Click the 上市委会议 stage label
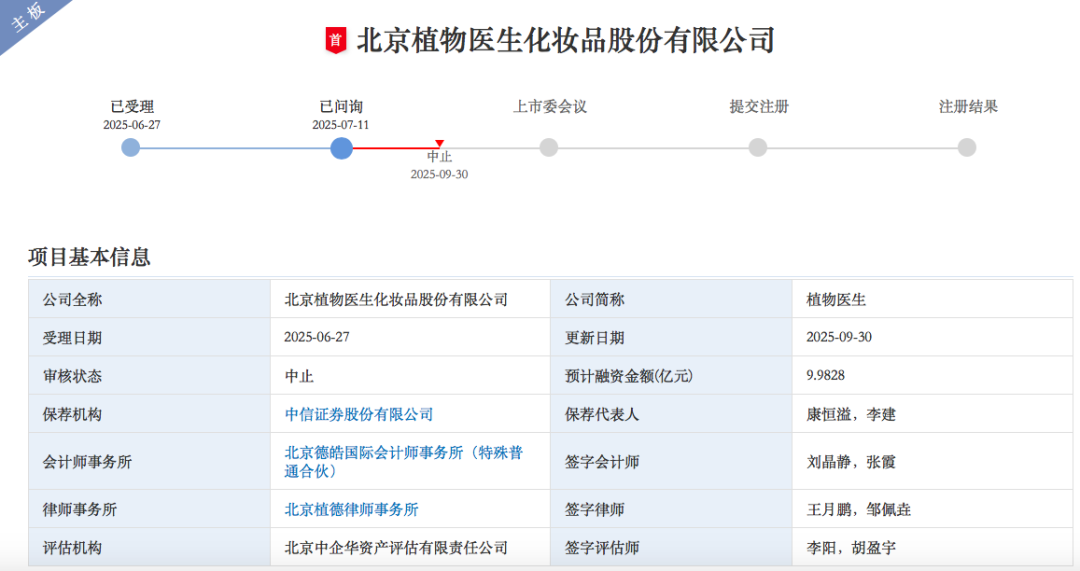 click(x=549, y=107)
